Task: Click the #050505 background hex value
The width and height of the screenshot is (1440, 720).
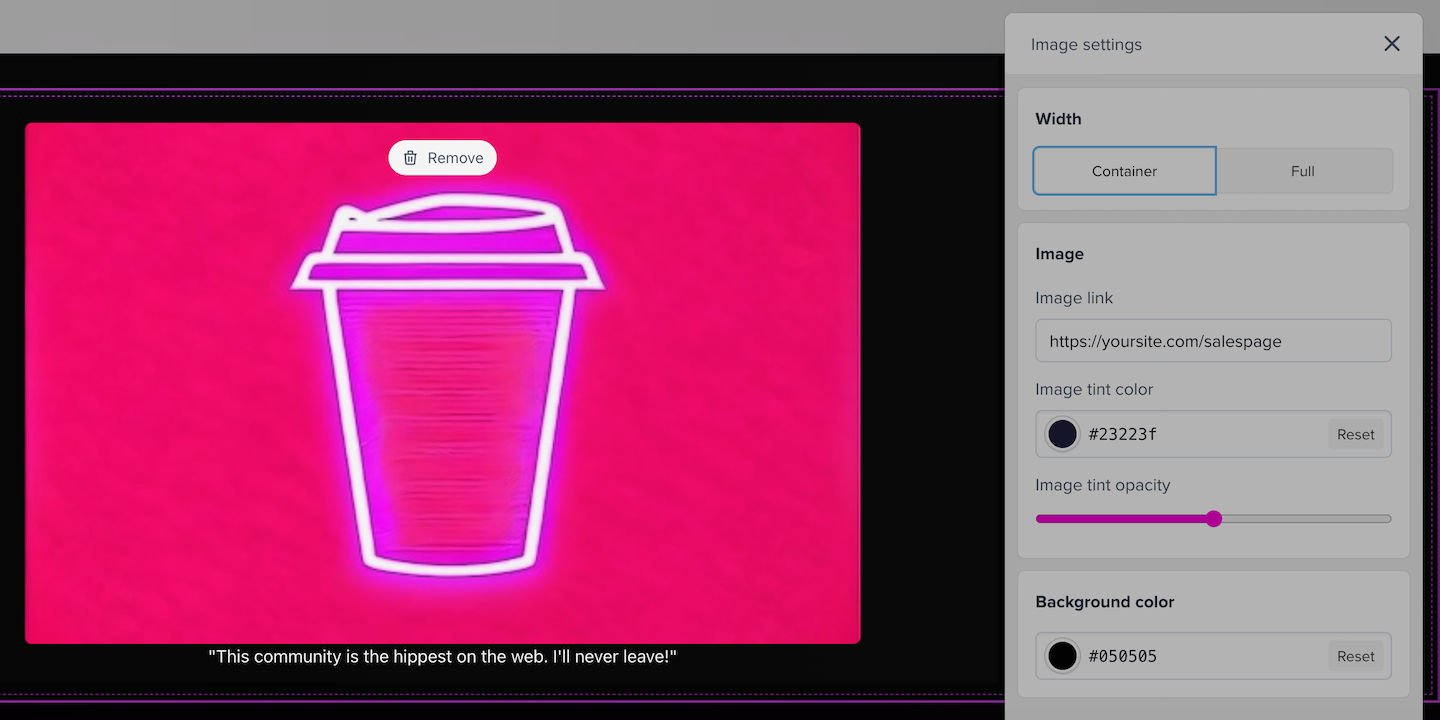Action: (x=1123, y=656)
